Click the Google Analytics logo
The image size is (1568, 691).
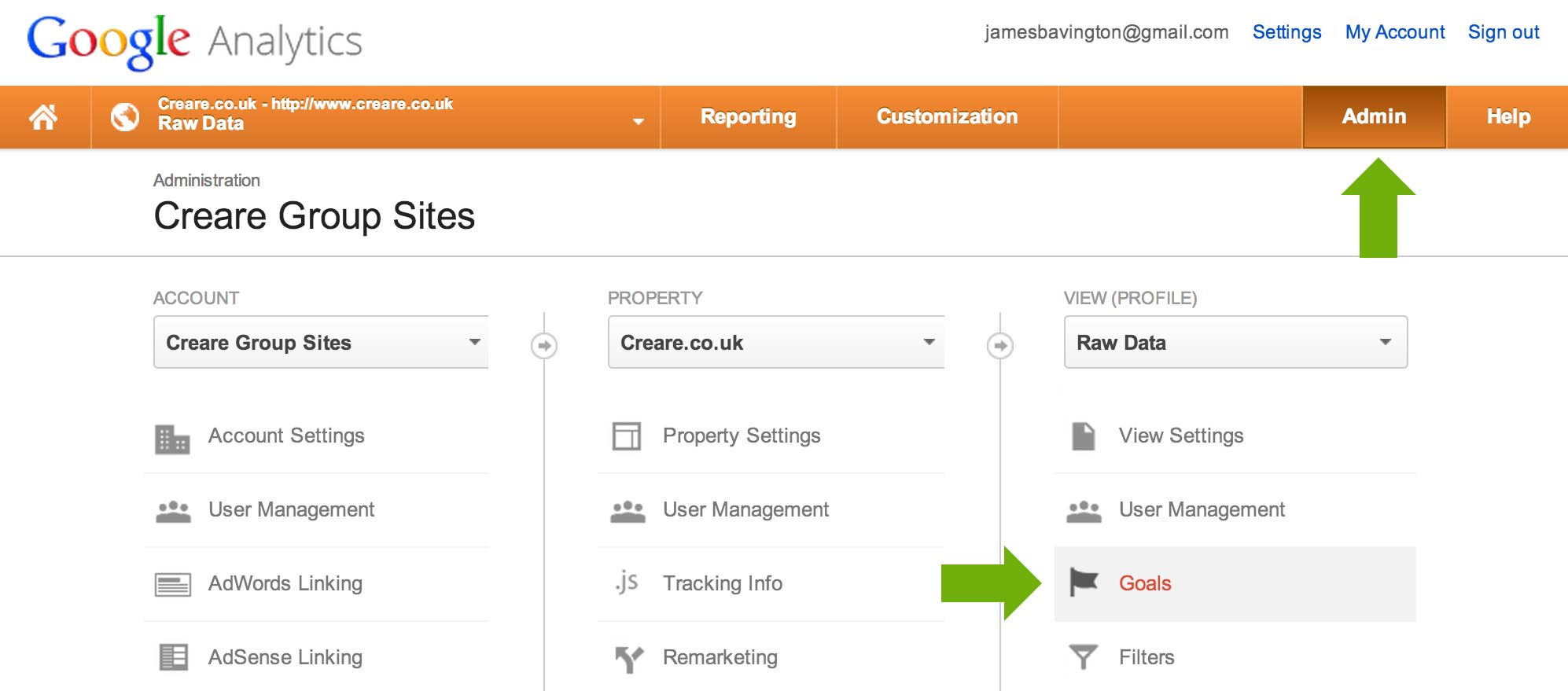pyautogui.click(x=194, y=42)
